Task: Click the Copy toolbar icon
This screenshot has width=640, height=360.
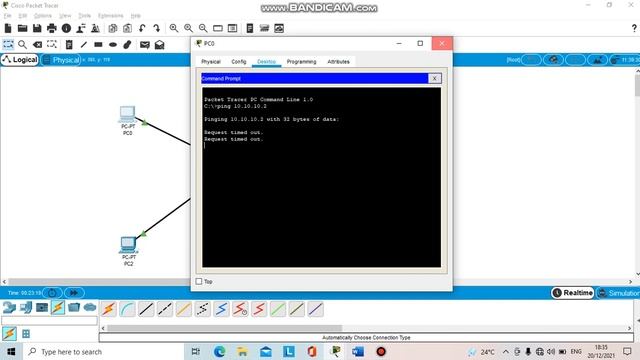Action: click(x=113, y=28)
